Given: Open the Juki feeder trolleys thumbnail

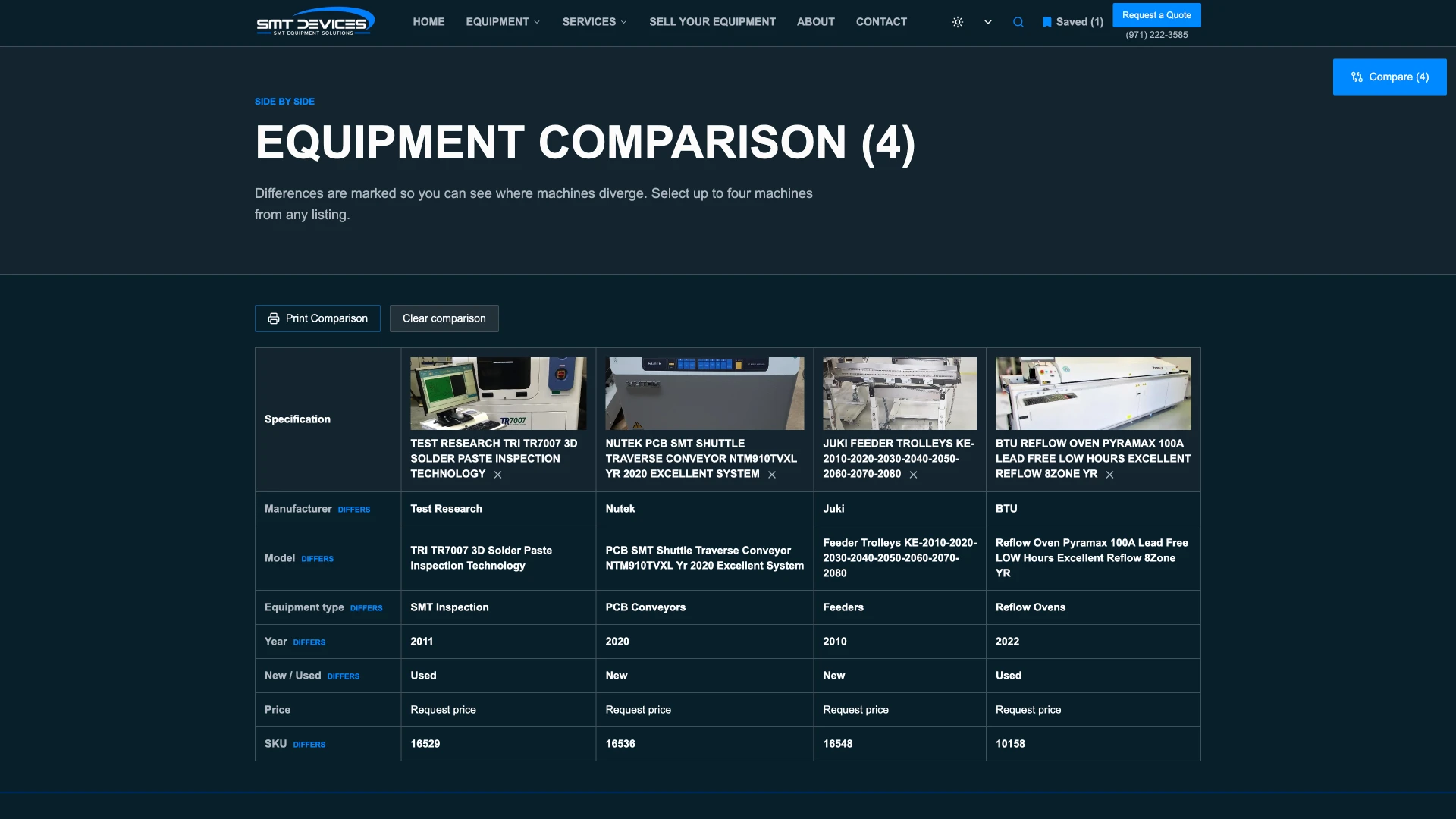Looking at the screenshot, I should click(x=899, y=394).
